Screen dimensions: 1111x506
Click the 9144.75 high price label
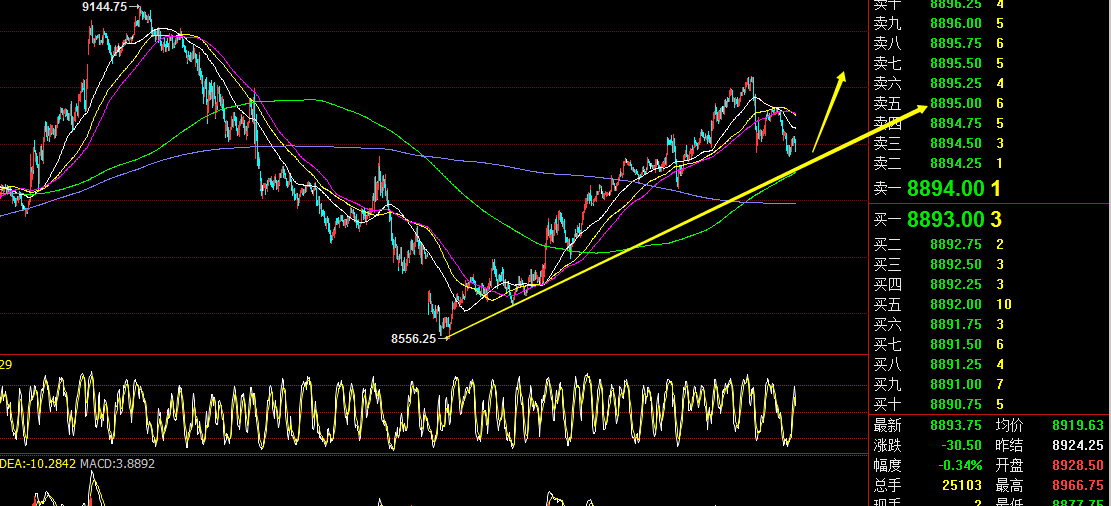click(105, 7)
